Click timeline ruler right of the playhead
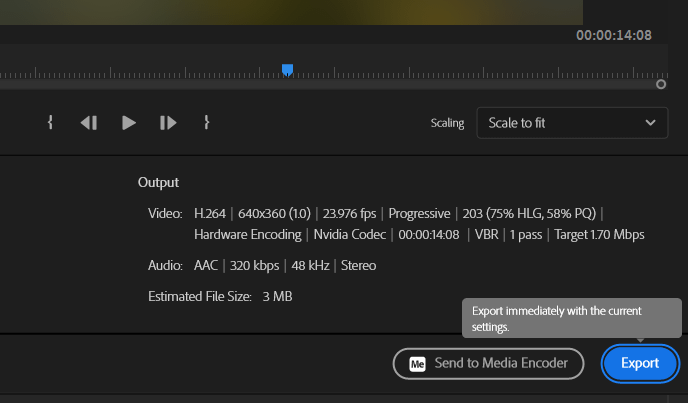 click(450, 73)
